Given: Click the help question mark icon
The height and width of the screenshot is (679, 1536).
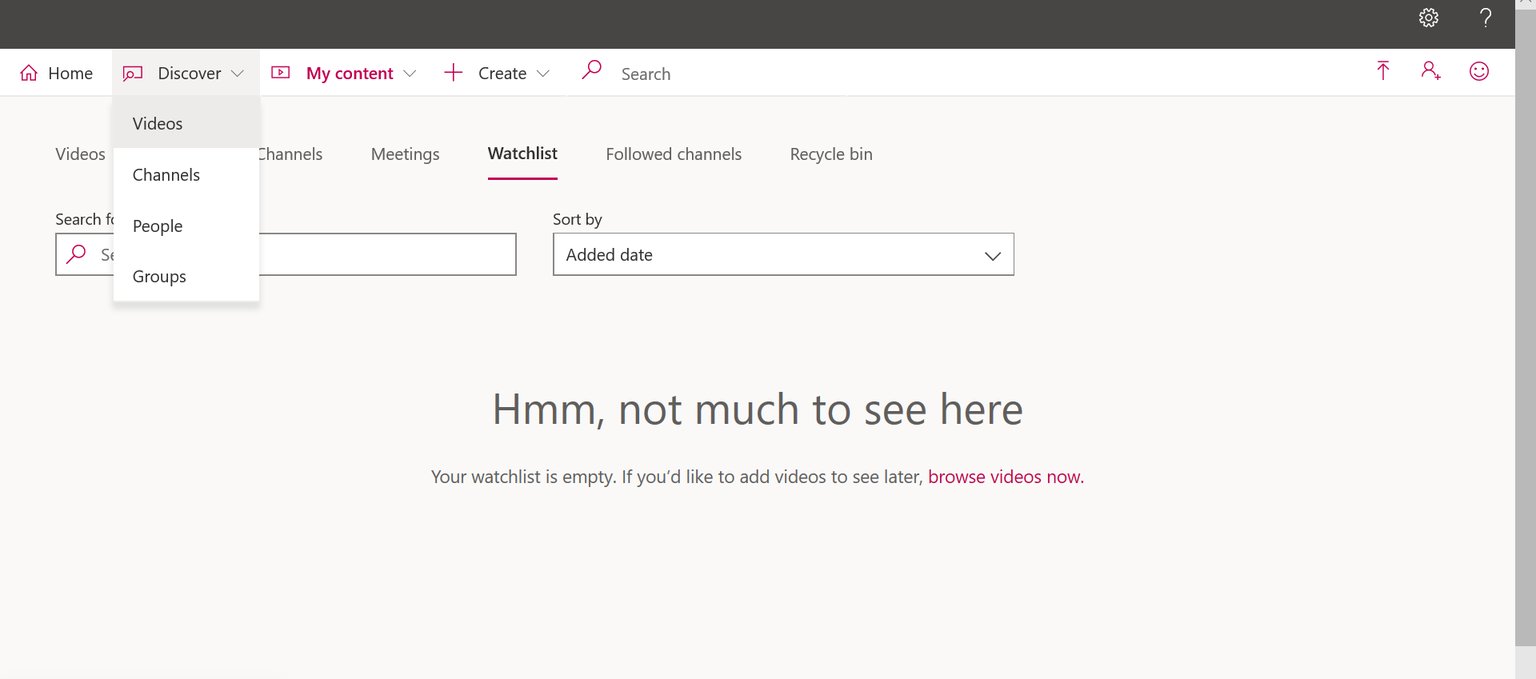Looking at the screenshot, I should [1485, 18].
